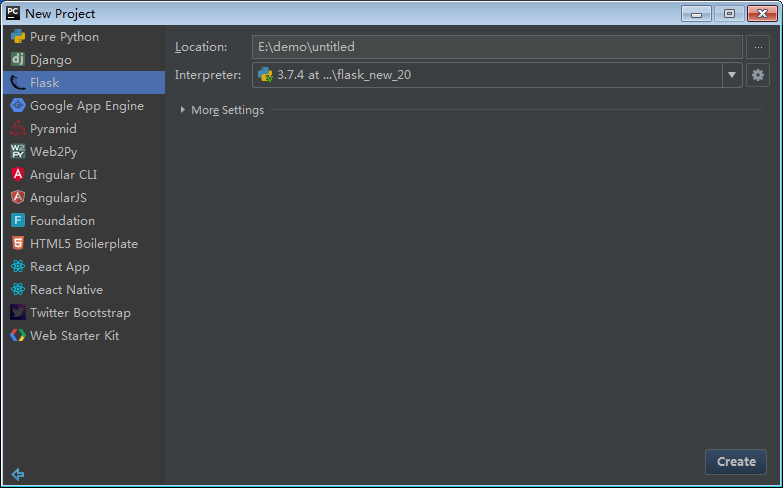Open the interpreter combo box 3.7.4
The width and height of the screenshot is (783, 488).
[497, 75]
